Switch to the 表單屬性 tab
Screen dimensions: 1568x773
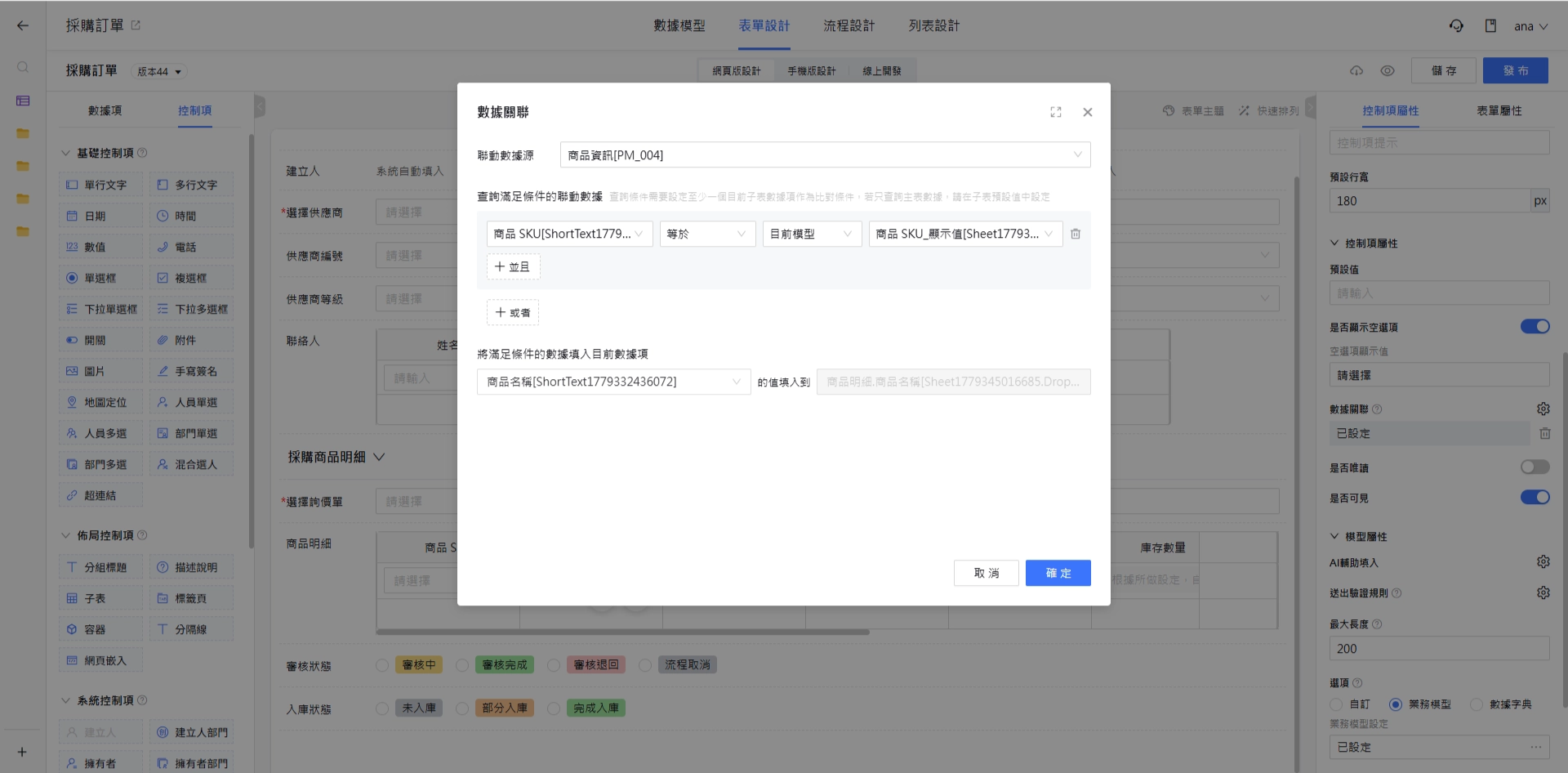tap(1499, 110)
